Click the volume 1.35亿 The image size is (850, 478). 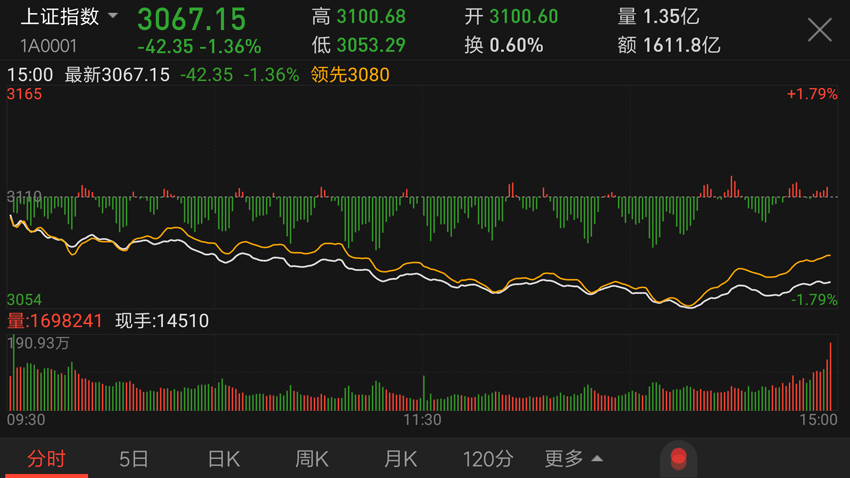pyautogui.click(x=671, y=17)
